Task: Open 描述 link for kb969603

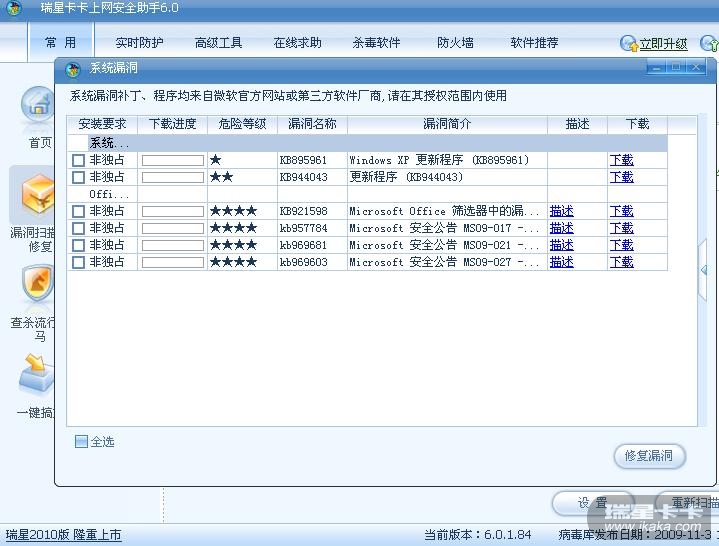Action: (562, 262)
